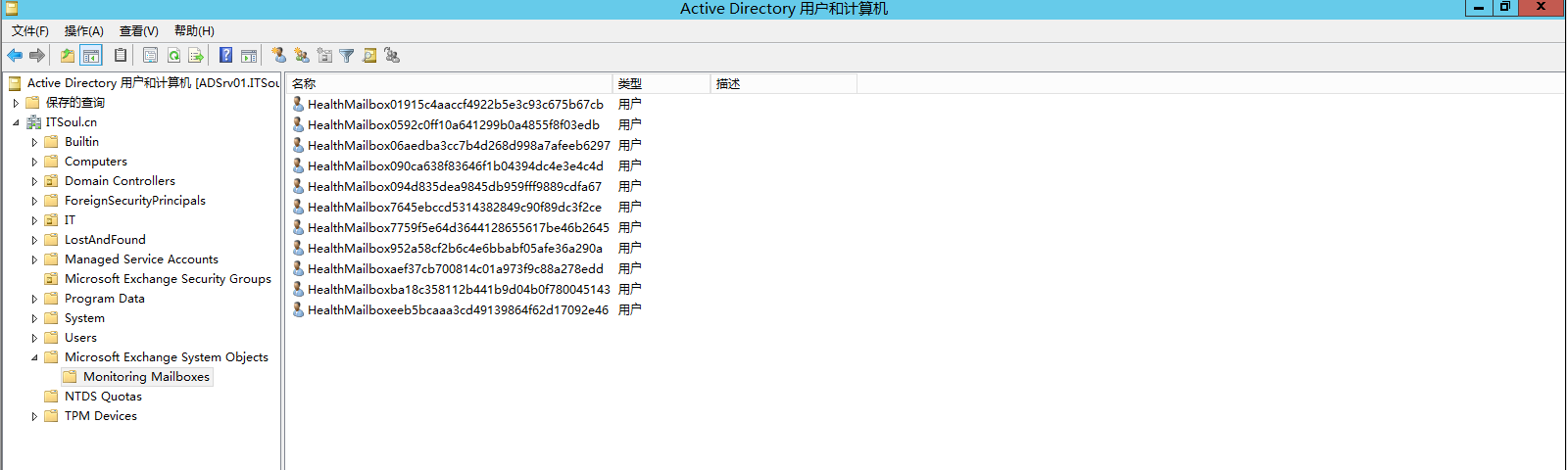Expand the LostAndFound container
Viewport: 1568px width, 470px height.
click(34, 240)
